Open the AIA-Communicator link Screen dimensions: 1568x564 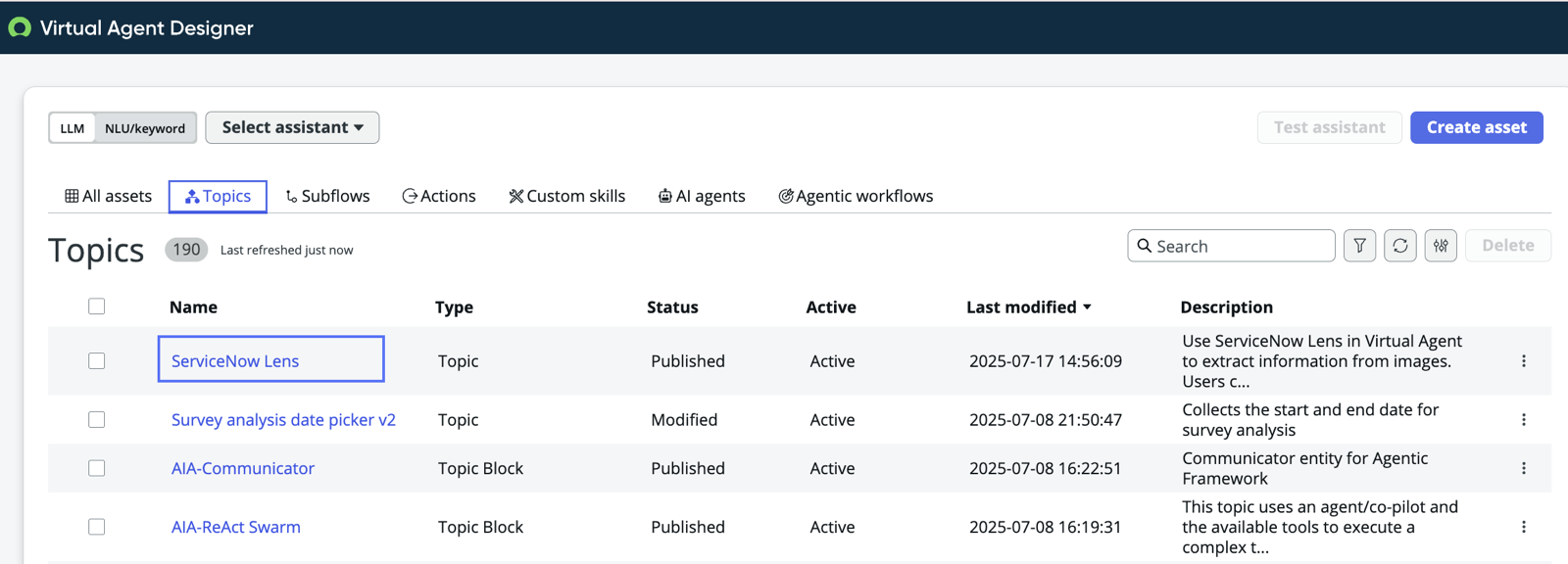243,468
